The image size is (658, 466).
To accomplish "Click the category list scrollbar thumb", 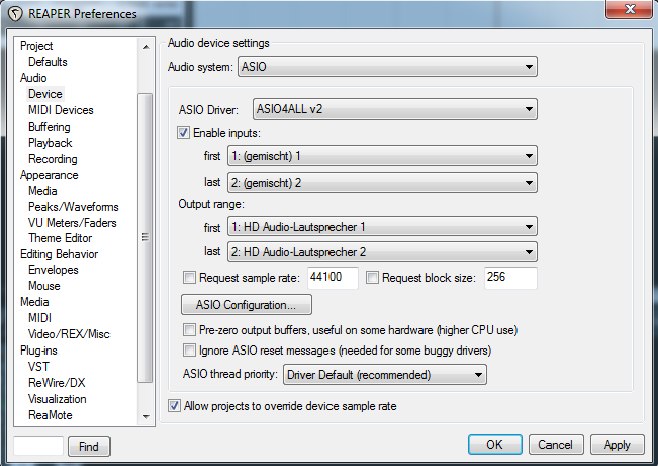I will pyautogui.click(x=145, y=238).
